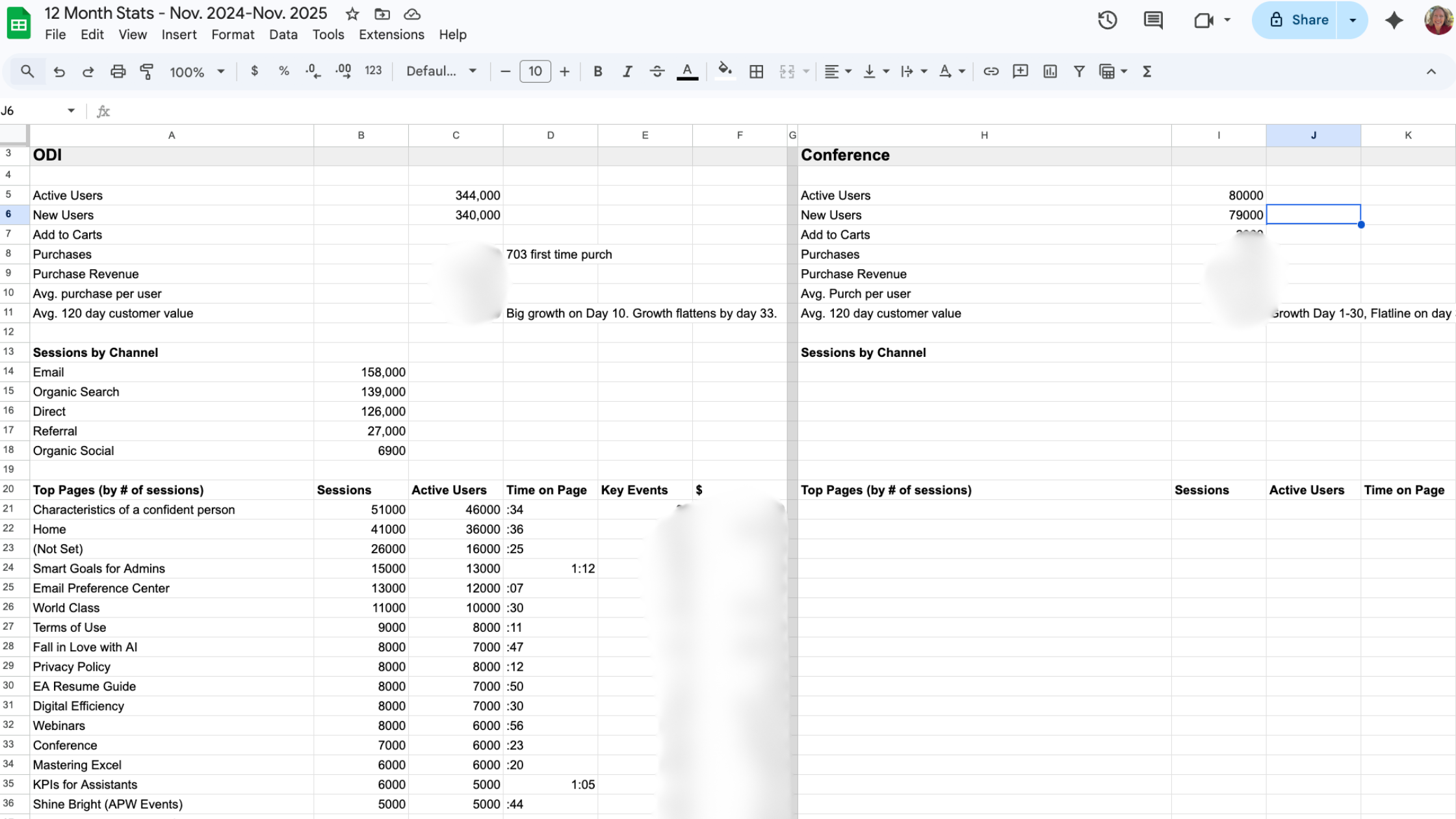The width and height of the screenshot is (1456, 819).
Task: Click the create filter funnel icon
Action: (x=1079, y=71)
